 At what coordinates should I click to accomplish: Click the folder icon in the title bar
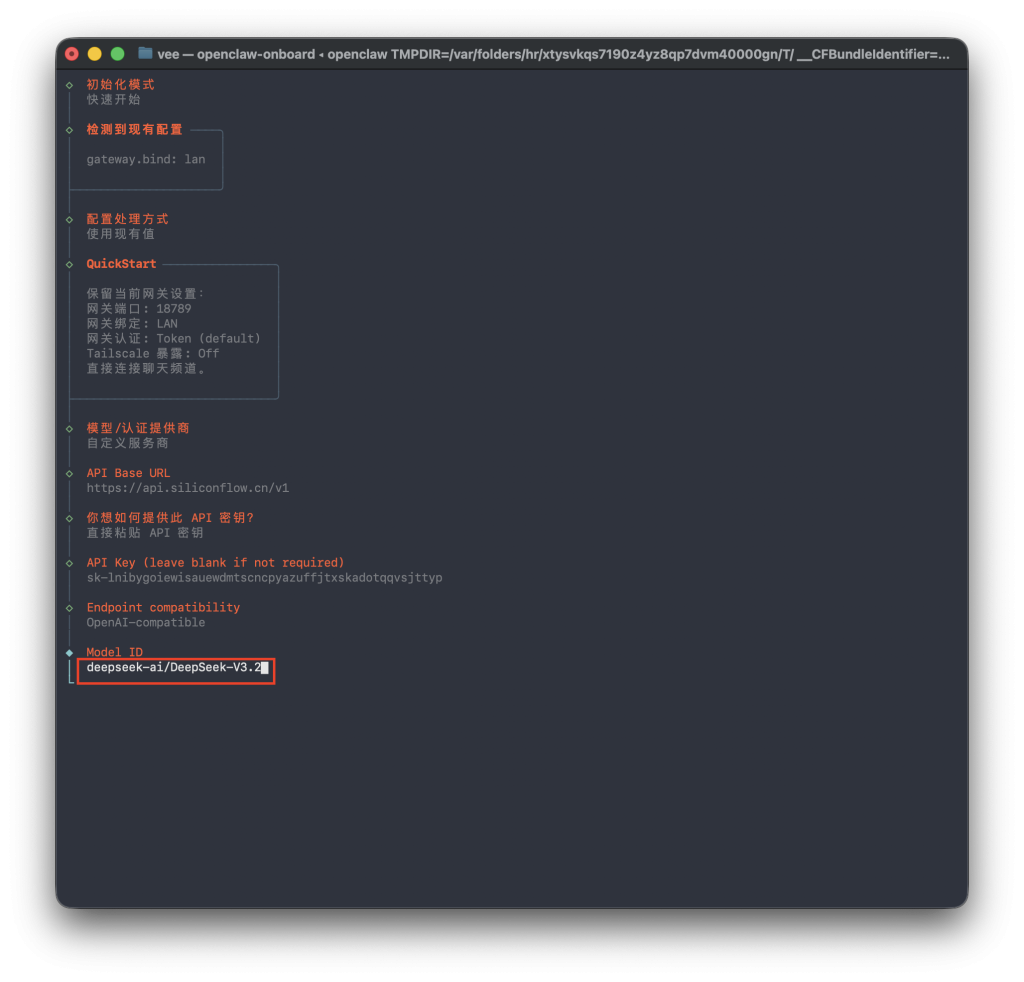click(x=143, y=54)
